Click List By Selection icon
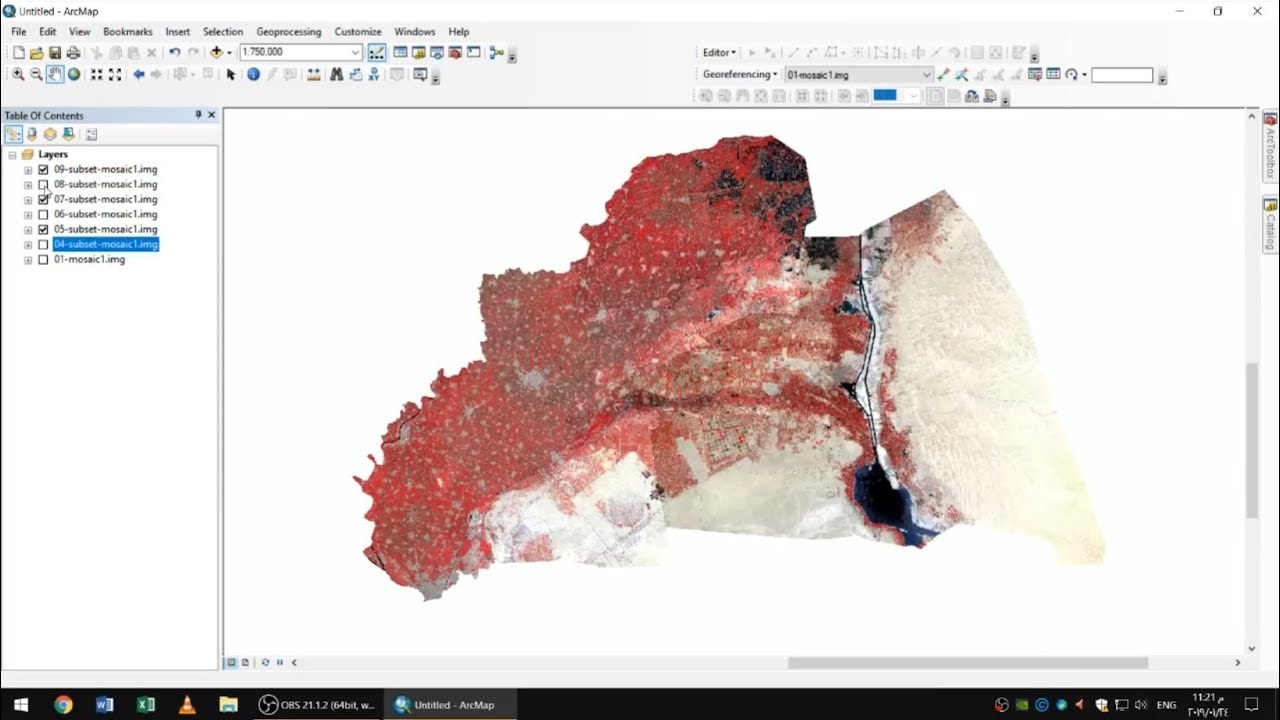Viewport: 1280px width, 720px height. pyautogui.click(x=68, y=134)
